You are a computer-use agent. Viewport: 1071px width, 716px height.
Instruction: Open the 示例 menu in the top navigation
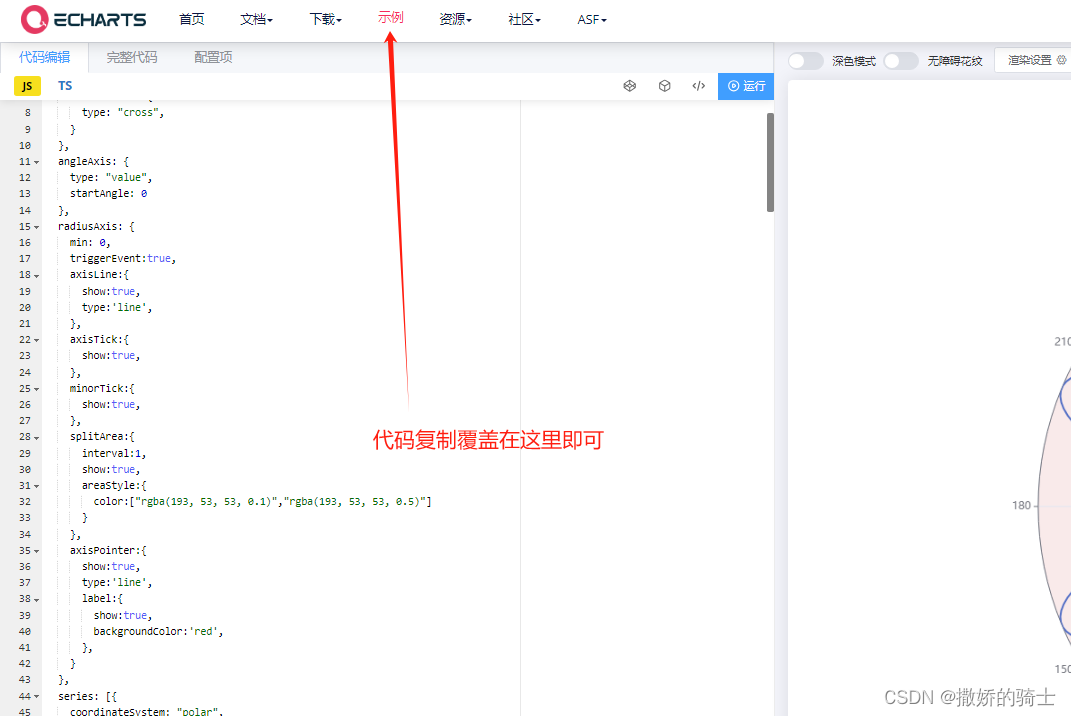[x=390, y=18]
